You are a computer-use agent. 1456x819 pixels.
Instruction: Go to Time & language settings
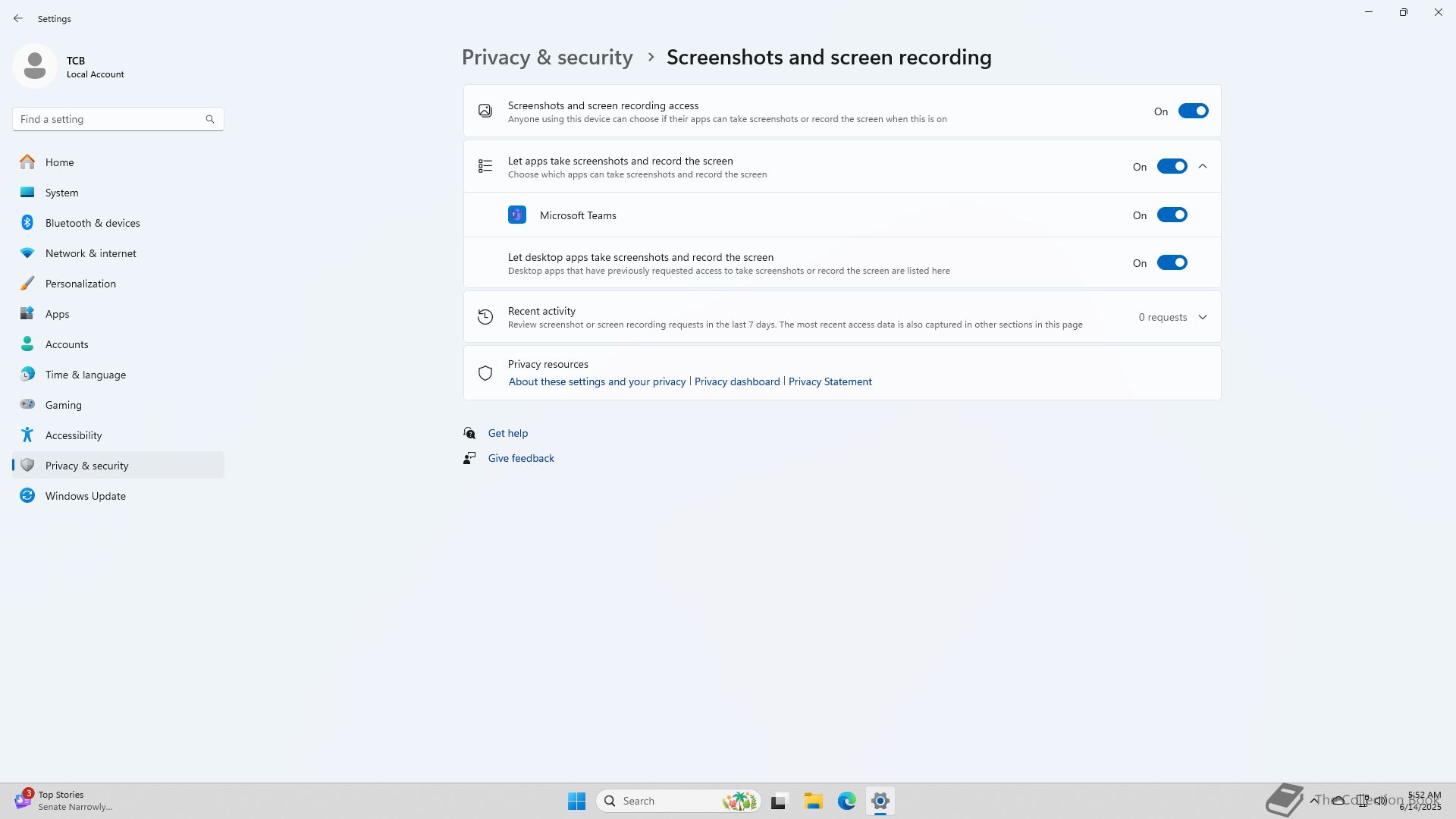pos(85,375)
